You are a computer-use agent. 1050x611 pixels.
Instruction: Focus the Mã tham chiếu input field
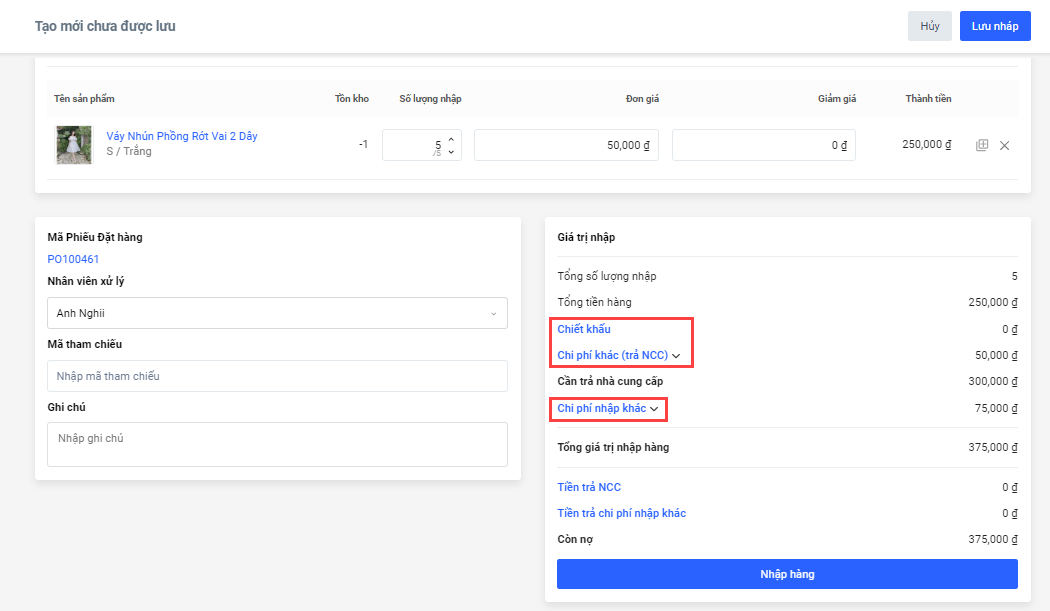[x=277, y=376]
